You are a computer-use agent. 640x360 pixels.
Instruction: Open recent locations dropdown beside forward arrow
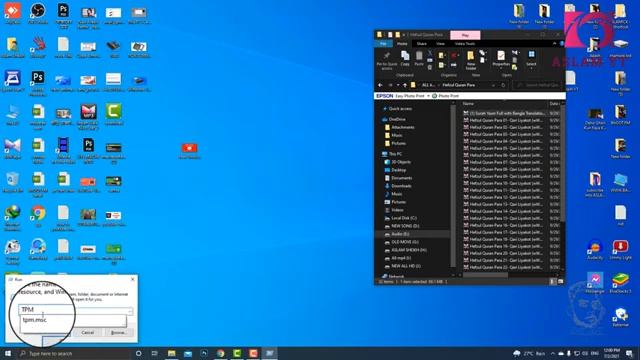(x=398, y=85)
